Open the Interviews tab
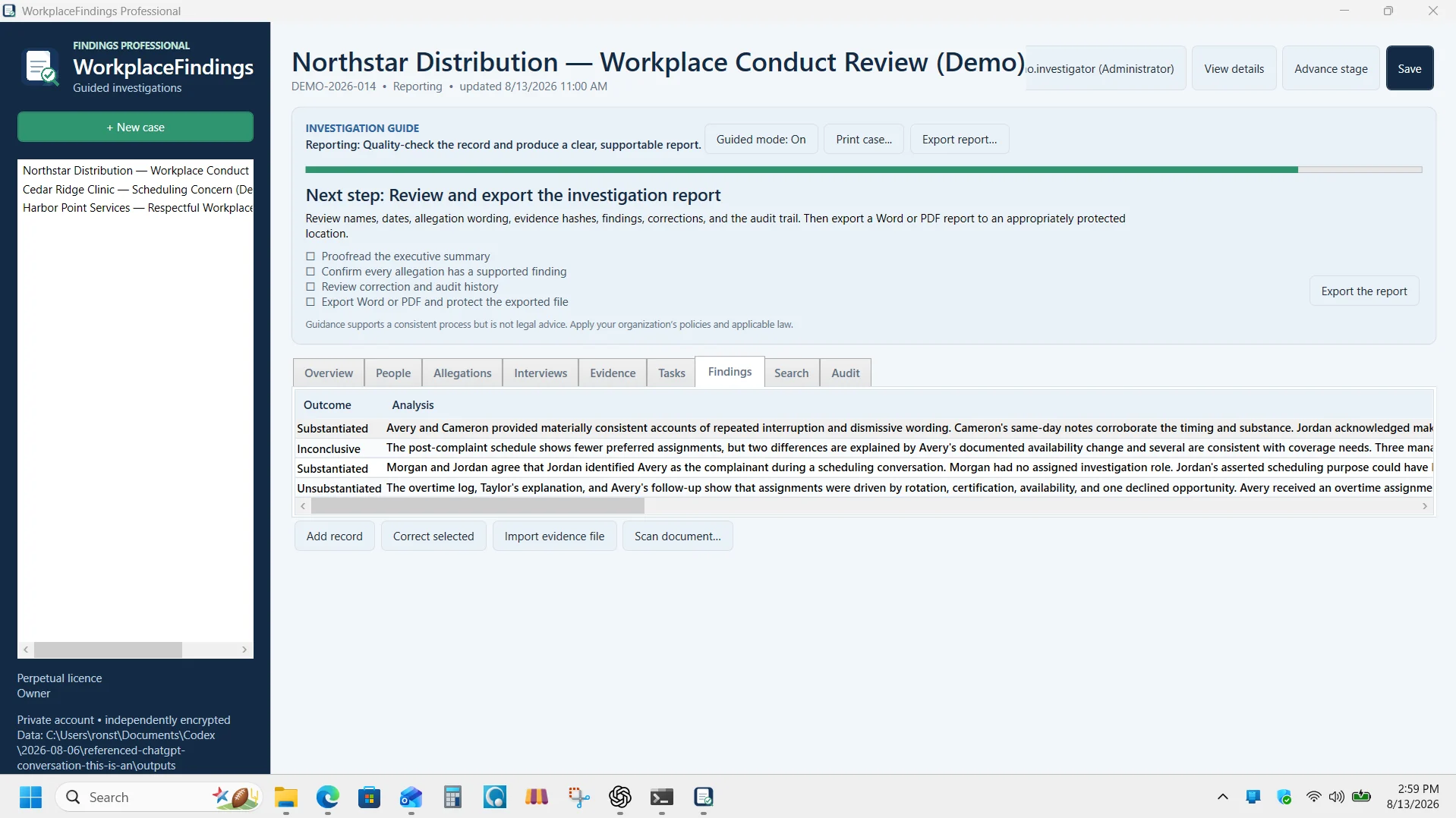Viewport: 1456px width, 818px height. pyautogui.click(x=540, y=373)
